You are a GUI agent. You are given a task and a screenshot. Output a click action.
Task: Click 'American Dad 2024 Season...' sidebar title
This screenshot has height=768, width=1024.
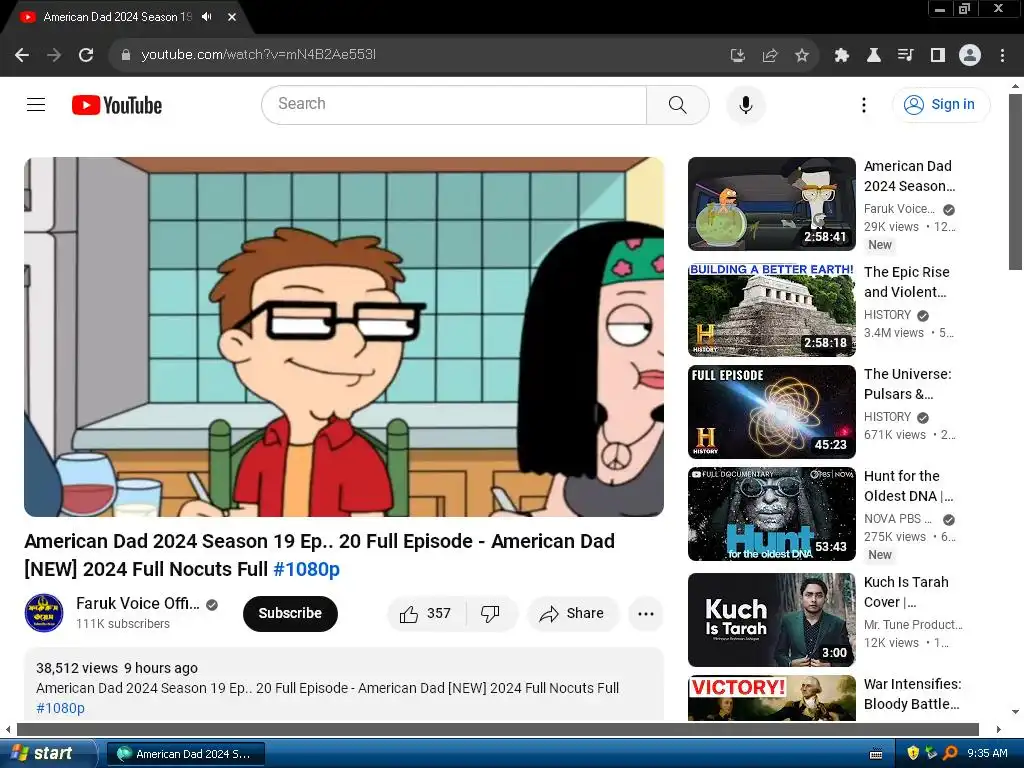[x=909, y=176]
